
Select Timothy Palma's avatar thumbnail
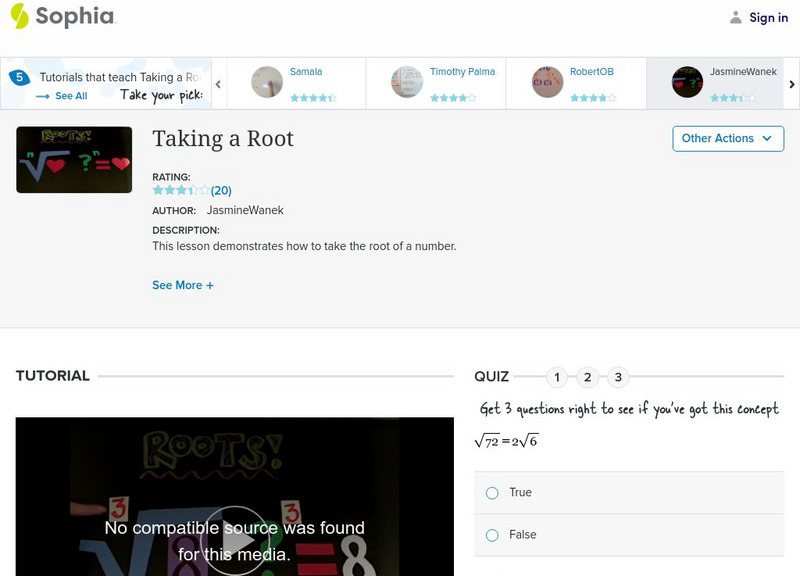[407, 82]
